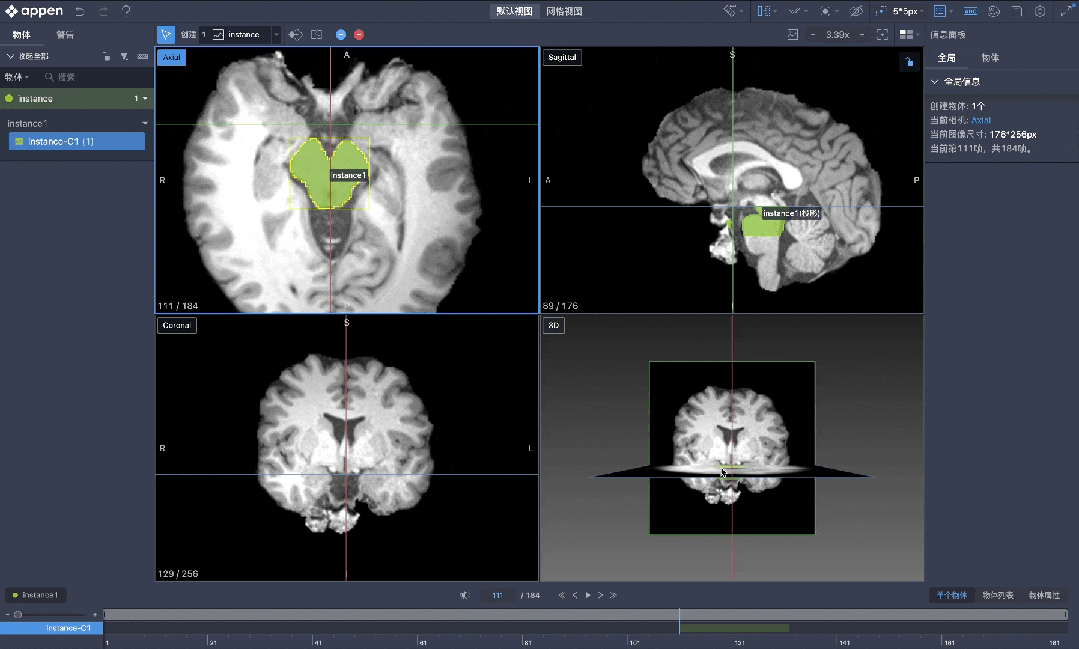Viewport: 1079px width, 649px height.
Task: Click the filter funnel icon in object panel
Action: pyautogui.click(x=123, y=57)
